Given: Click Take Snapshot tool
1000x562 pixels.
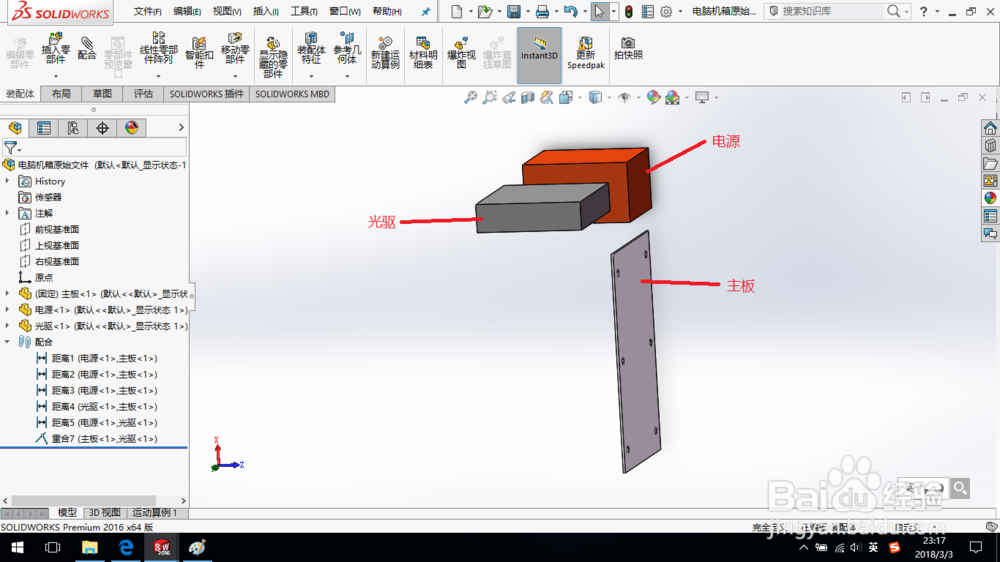Looking at the screenshot, I should 628,48.
